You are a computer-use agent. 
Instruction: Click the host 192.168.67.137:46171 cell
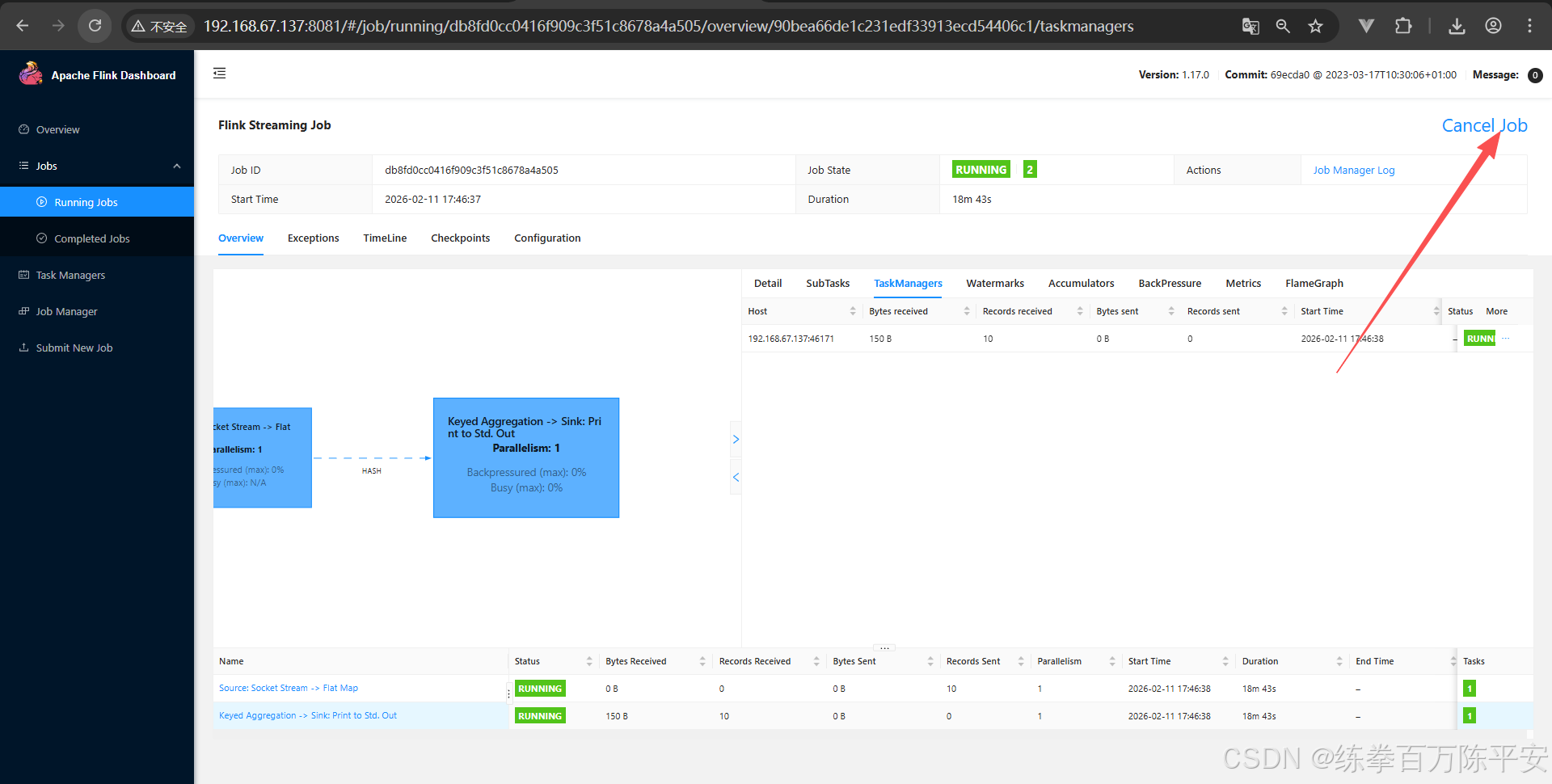pos(791,339)
